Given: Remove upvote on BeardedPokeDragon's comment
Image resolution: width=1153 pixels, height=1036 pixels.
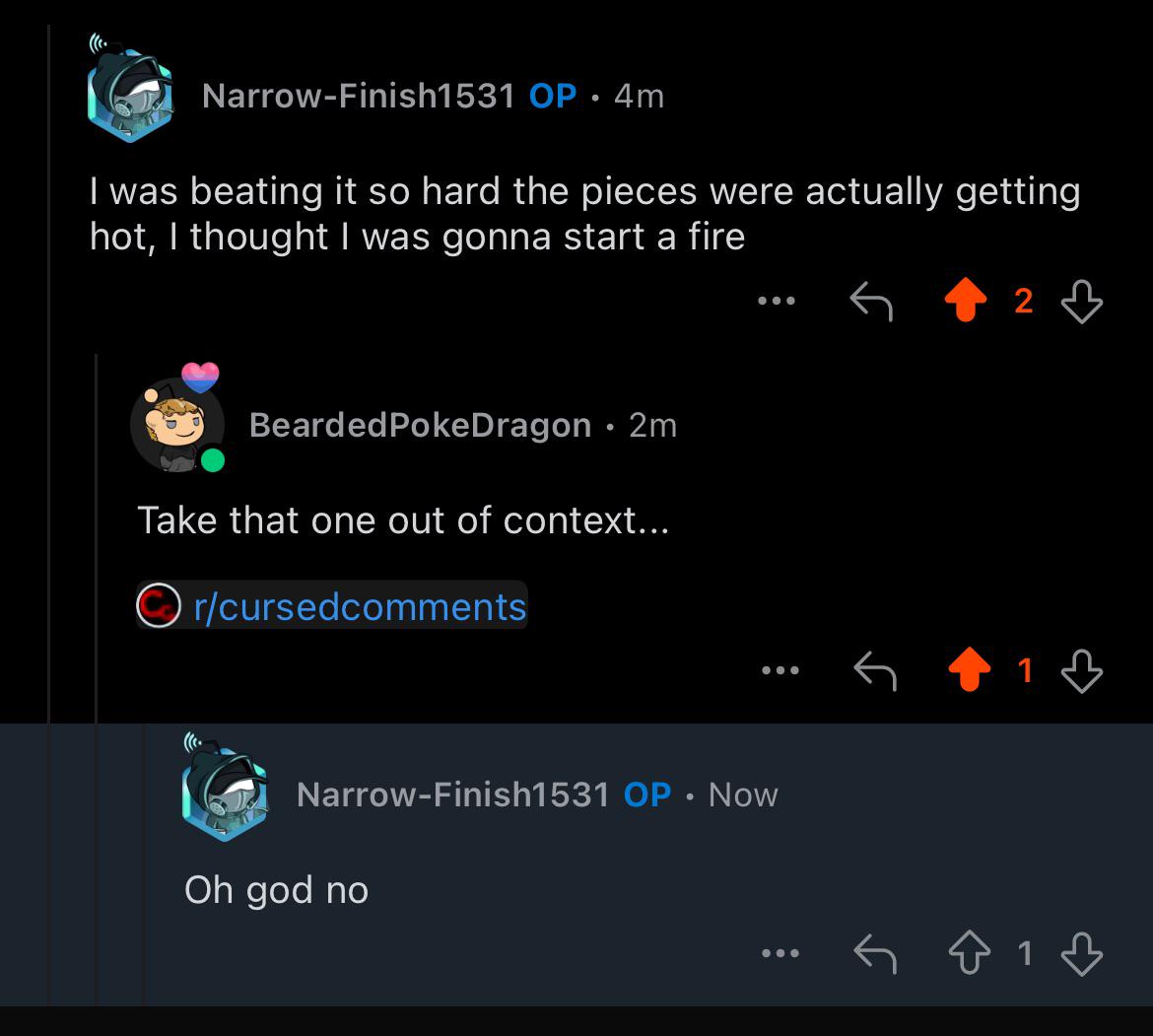Looking at the screenshot, I should pyautogui.click(x=969, y=671).
